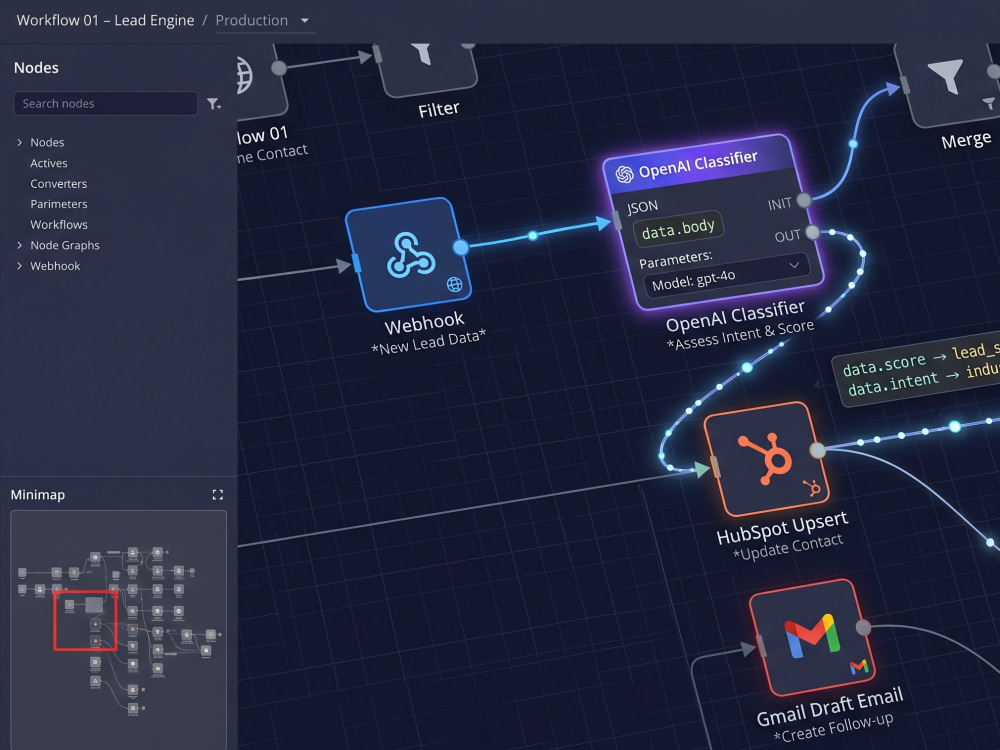The height and width of the screenshot is (750, 1000).
Task: Select the Webhook node icon
Action: (x=410, y=254)
